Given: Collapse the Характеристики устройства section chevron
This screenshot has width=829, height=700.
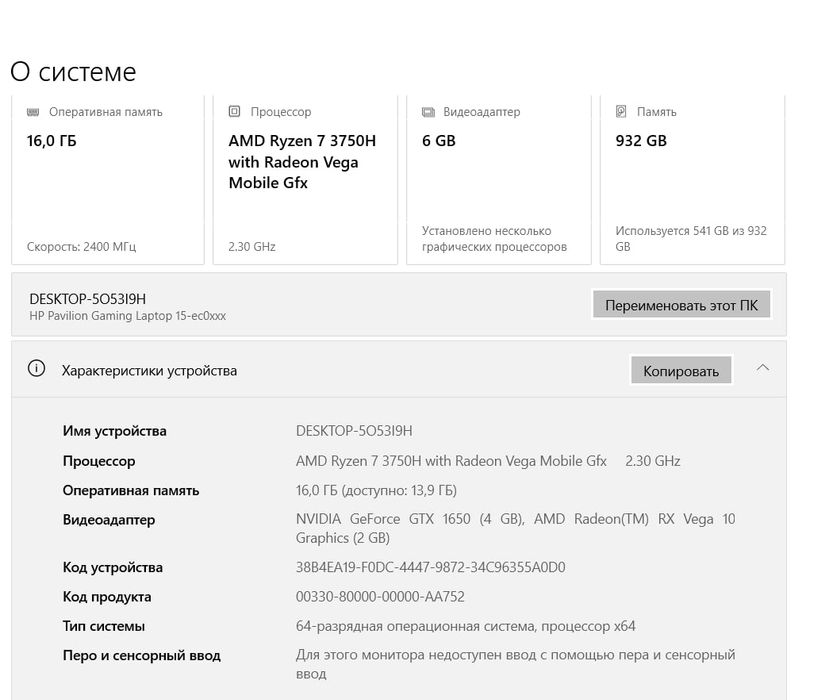Looking at the screenshot, I should (x=763, y=367).
